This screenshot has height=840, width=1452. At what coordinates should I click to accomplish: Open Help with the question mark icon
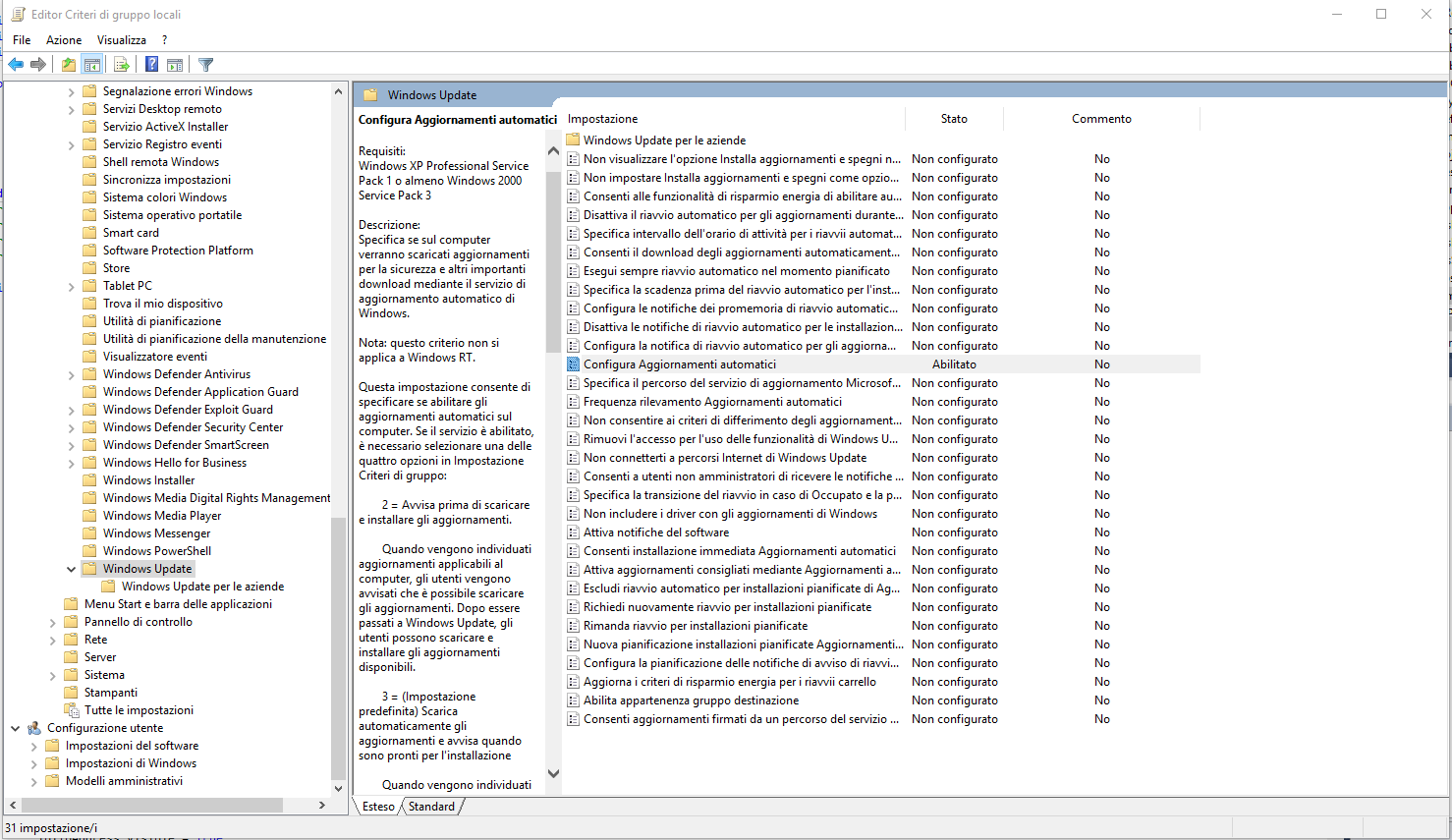[151, 65]
